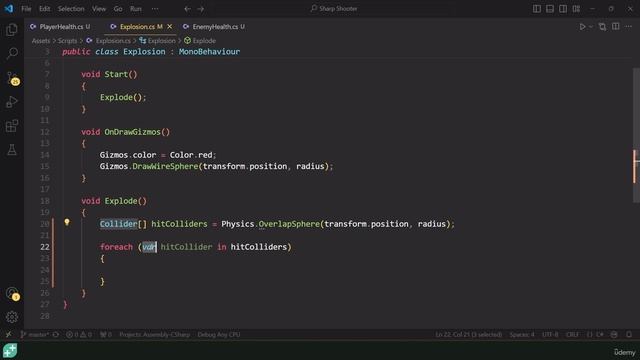This screenshot has height=360, width=640.
Task: Open the Run menu
Action: coord(136,9)
